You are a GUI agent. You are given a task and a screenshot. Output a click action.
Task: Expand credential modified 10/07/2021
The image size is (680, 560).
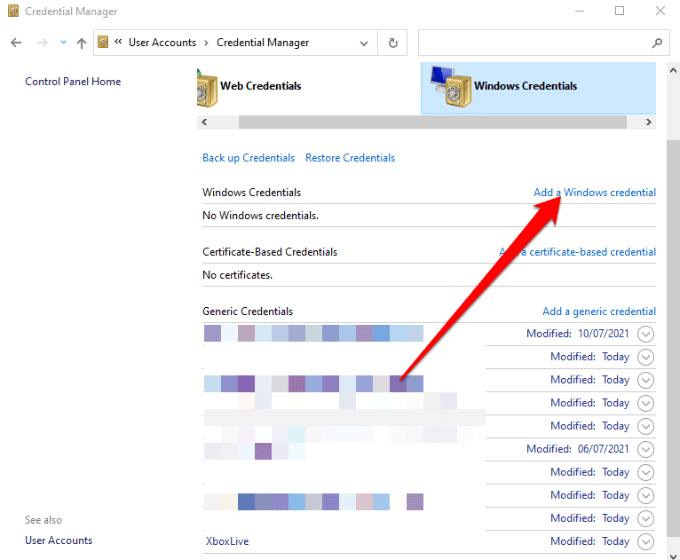coord(645,334)
